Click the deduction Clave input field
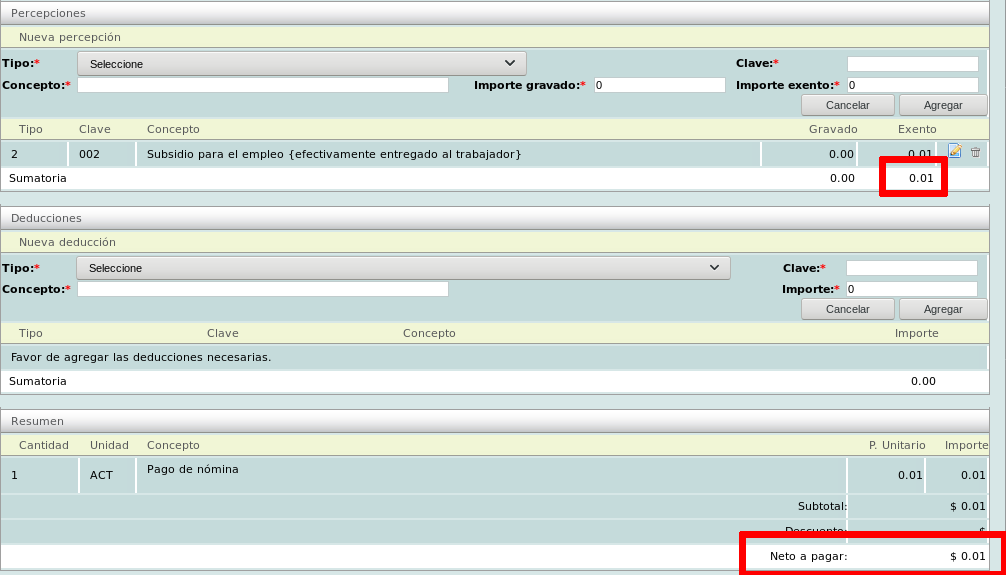Screen dimensions: 1006x575 [911, 268]
